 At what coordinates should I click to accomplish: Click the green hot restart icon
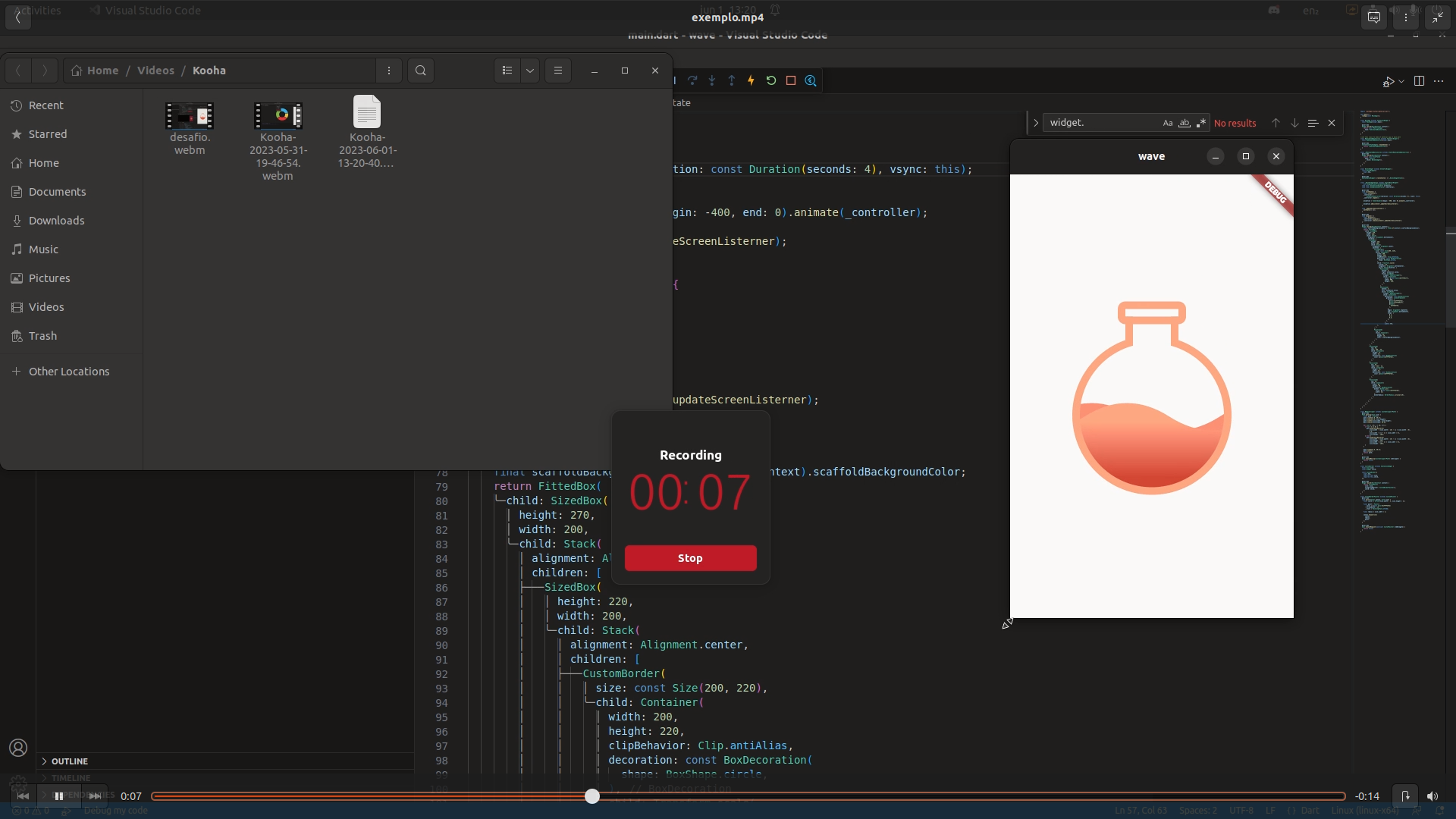771,80
